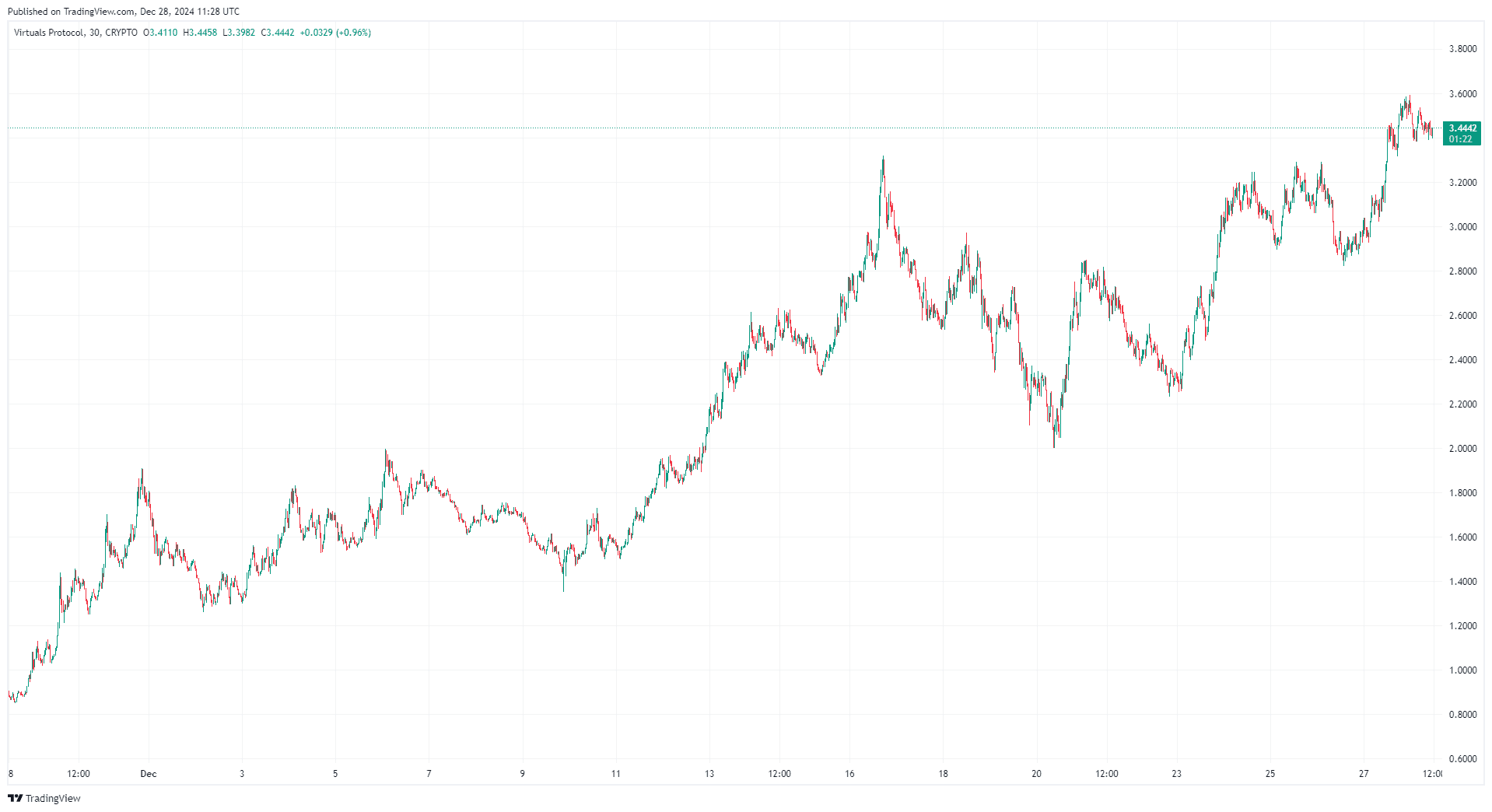Click the date label 5 on time axis
The image size is (1492, 812).
tap(335, 774)
